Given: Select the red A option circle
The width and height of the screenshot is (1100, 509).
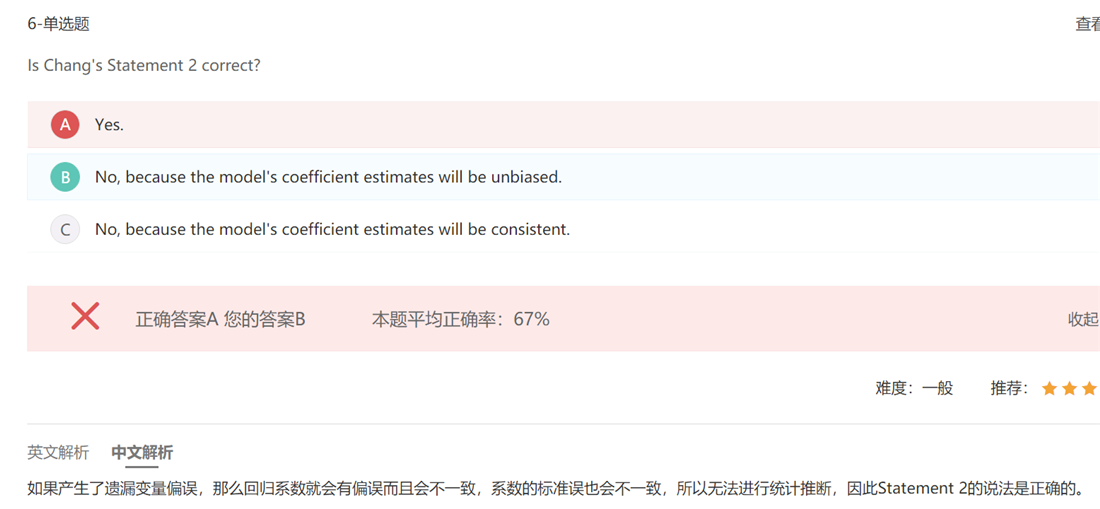Looking at the screenshot, I should [65, 125].
